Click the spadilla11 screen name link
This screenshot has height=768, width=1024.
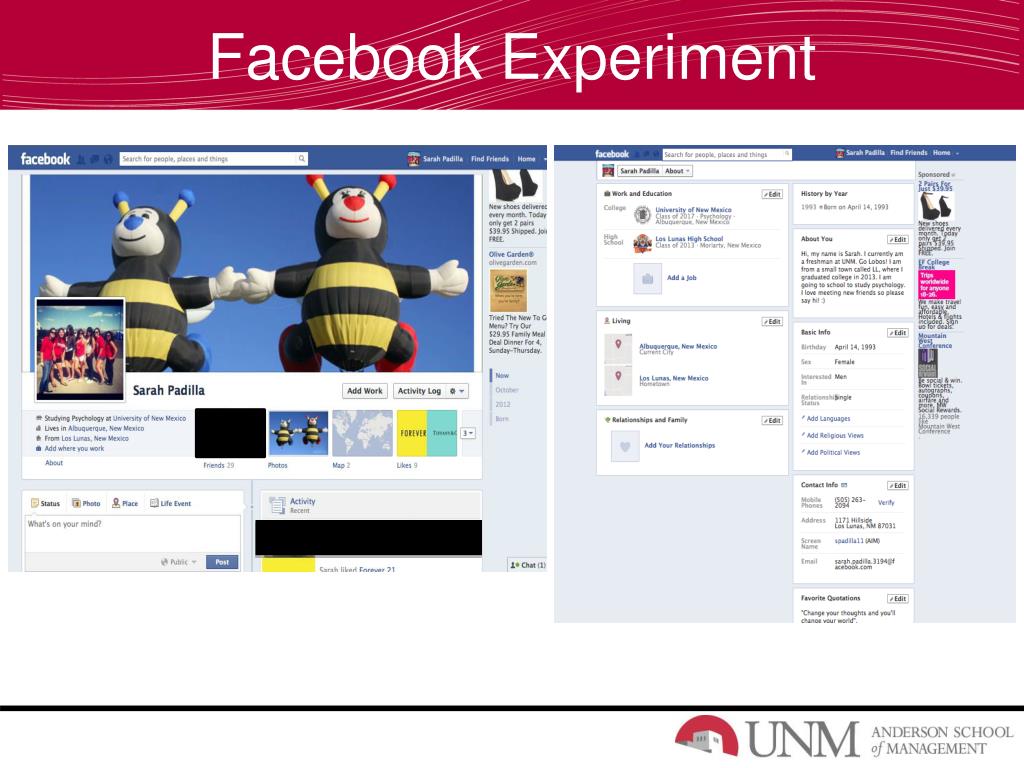[849, 541]
